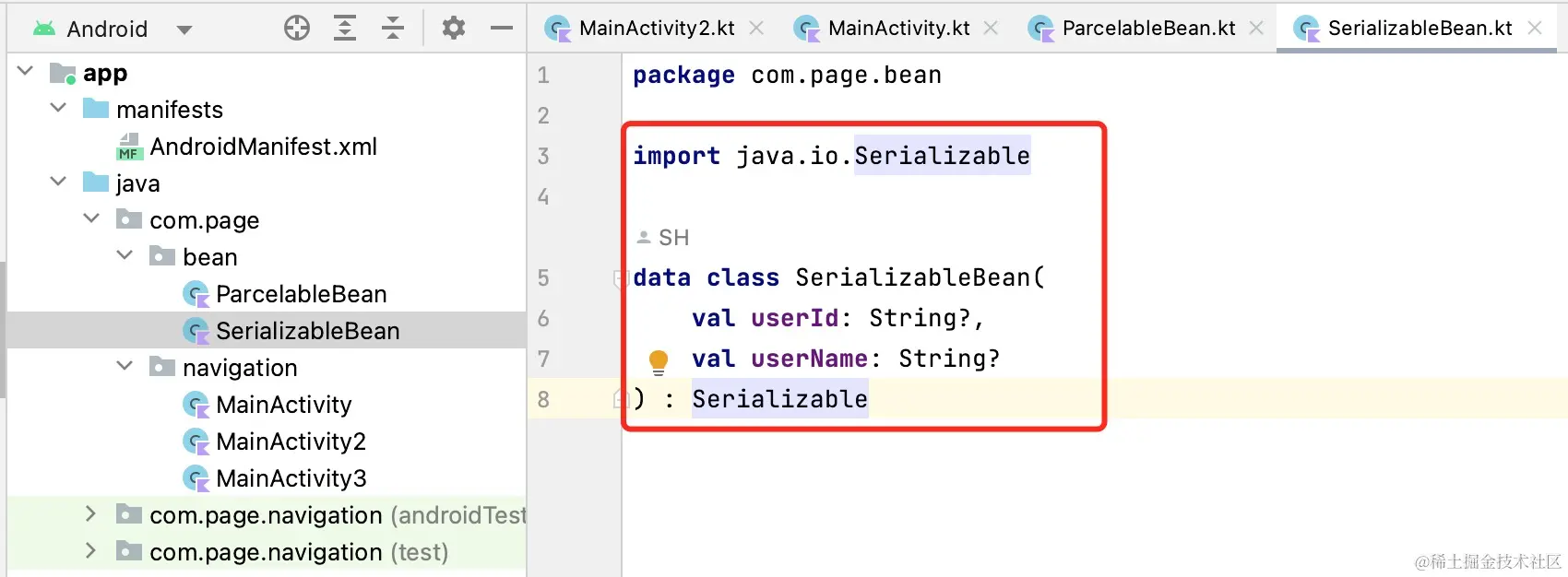Image resolution: width=1568 pixels, height=577 pixels.
Task: Click the SH author inlay hint
Action: pyautogui.click(x=664, y=238)
